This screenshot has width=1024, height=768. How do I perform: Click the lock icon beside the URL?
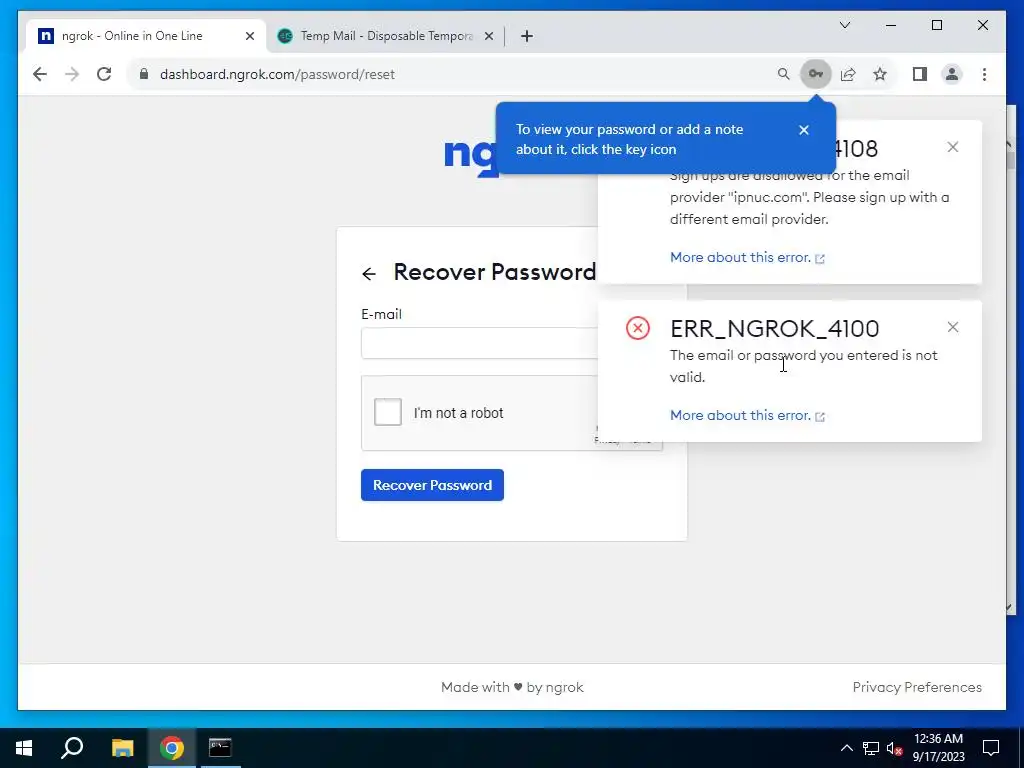click(x=144, y=74)
